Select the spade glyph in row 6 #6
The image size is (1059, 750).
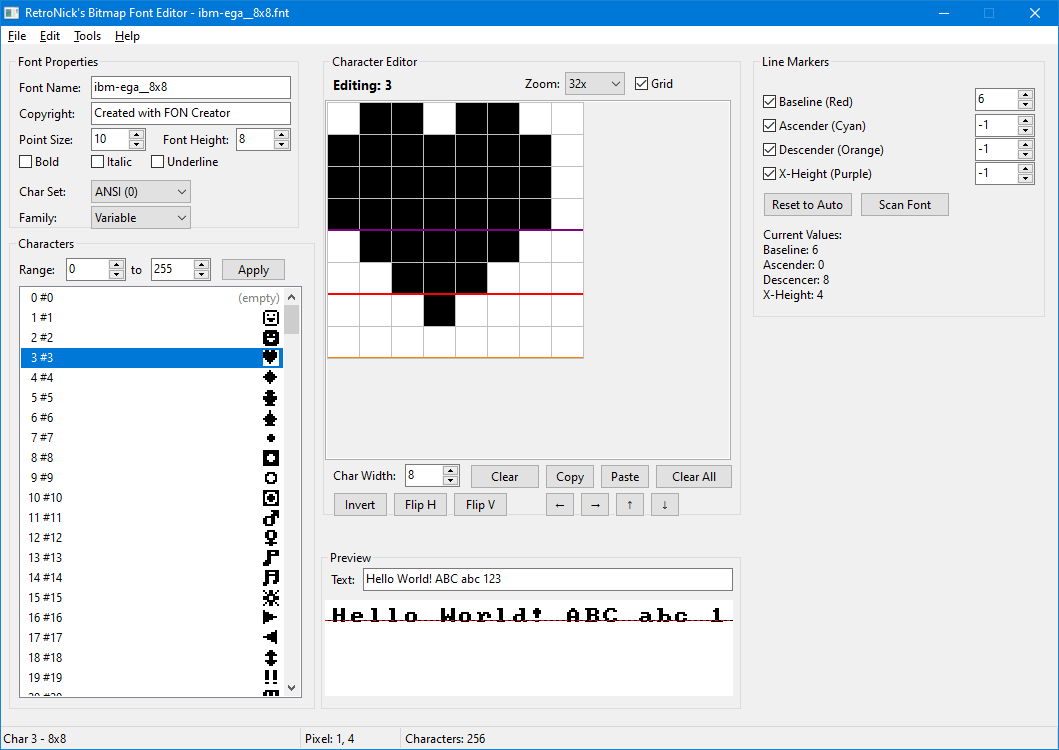pos(271,418)
